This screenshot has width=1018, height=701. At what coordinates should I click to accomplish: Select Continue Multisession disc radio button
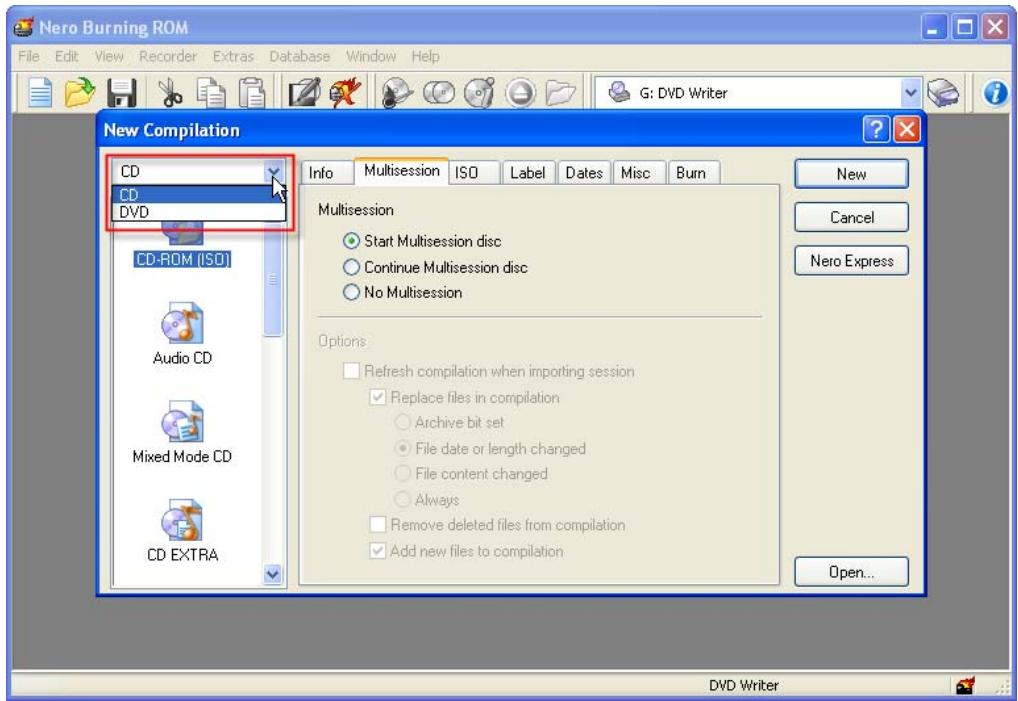click(351, 267)
